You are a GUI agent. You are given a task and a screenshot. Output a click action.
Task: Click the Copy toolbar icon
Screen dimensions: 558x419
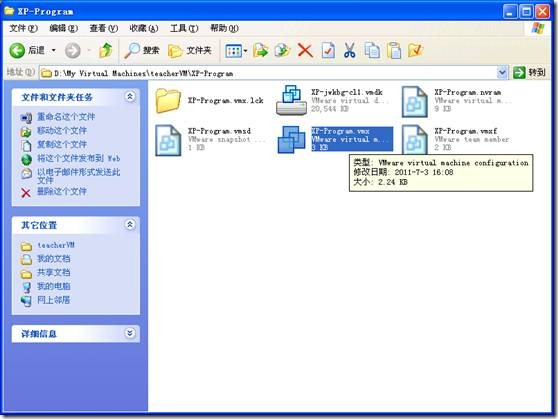(x=372, y=51)
